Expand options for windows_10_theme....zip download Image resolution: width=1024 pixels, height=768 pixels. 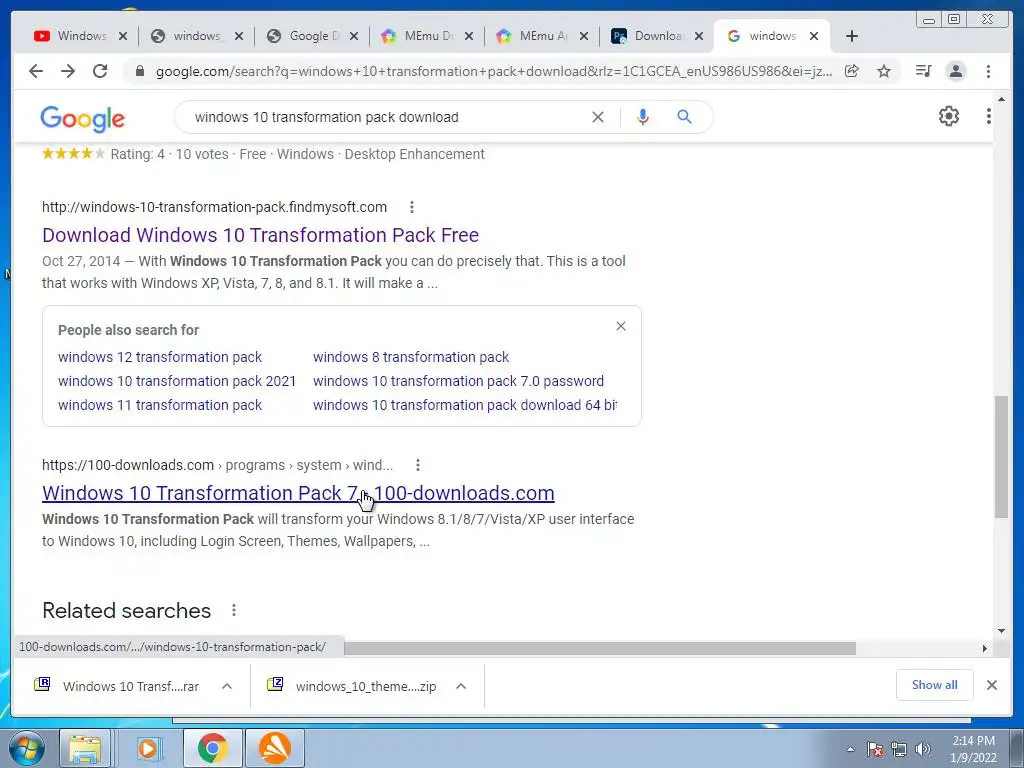(460, 686)
